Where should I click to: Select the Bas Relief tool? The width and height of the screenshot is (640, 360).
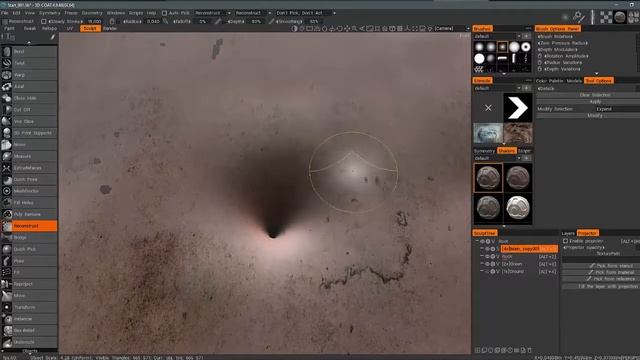[29, 331]
